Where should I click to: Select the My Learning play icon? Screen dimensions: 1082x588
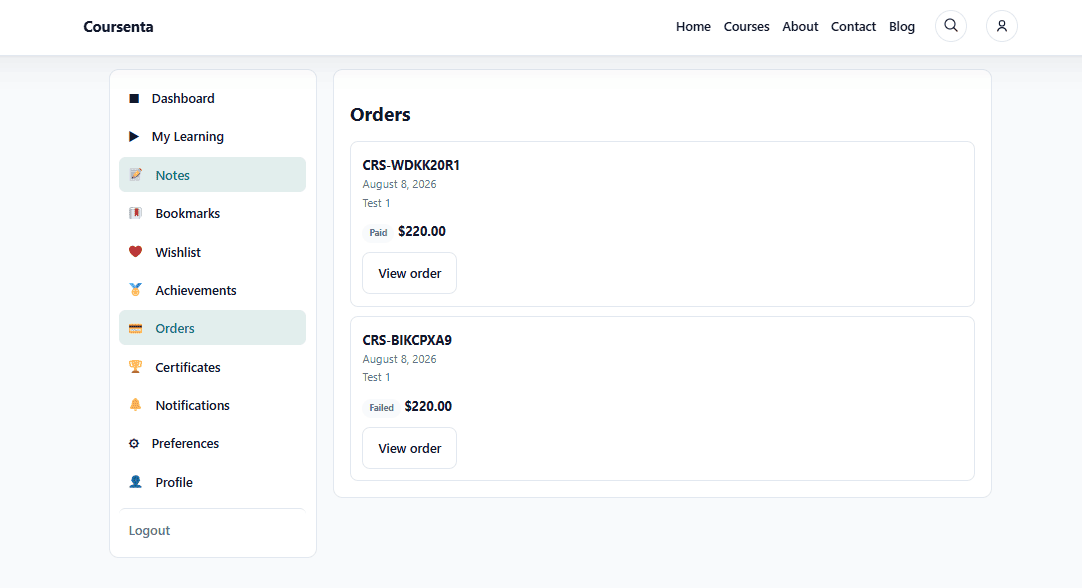[134, 137]
